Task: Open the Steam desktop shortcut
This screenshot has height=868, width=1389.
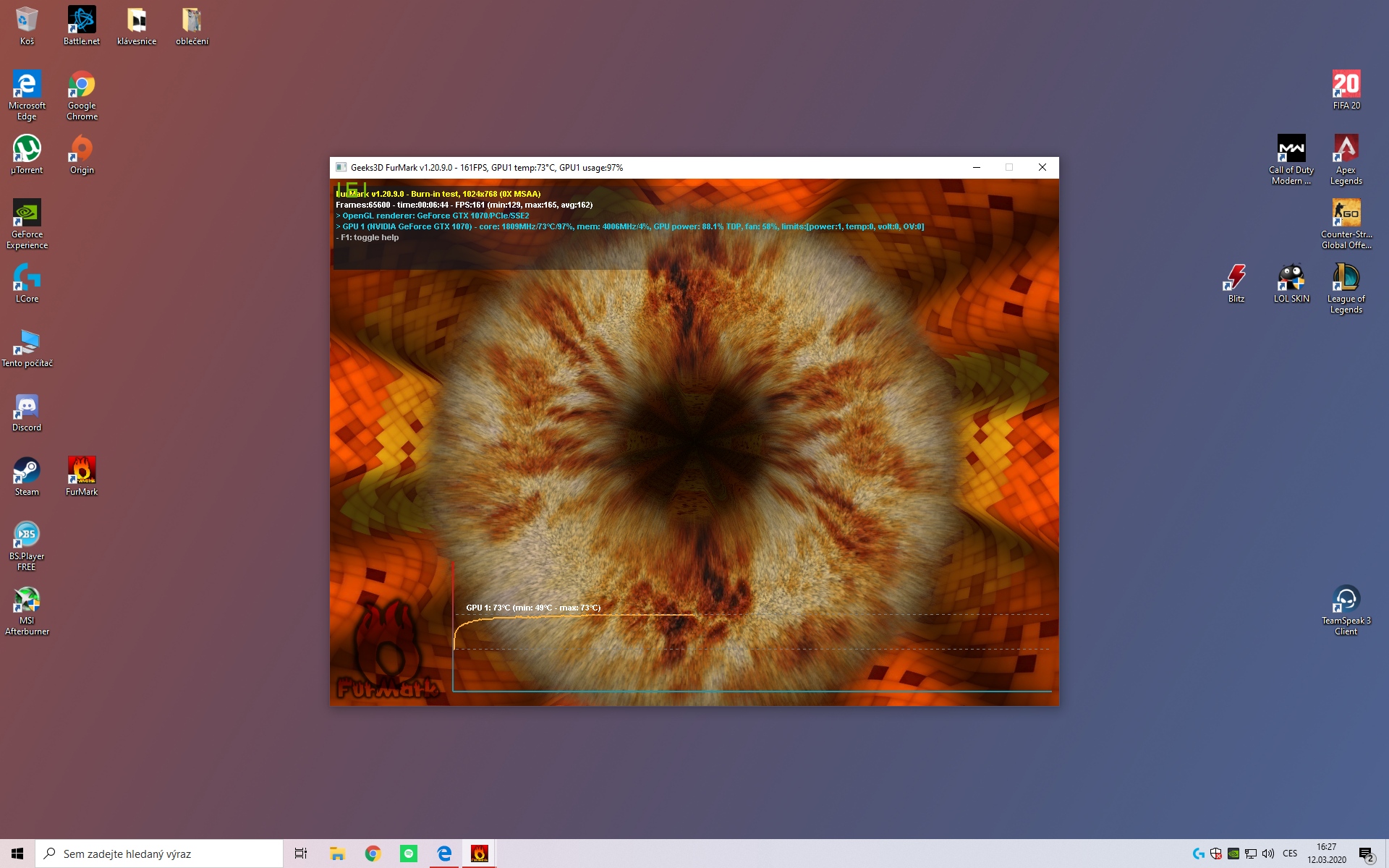Action: [x=27, y=474]
